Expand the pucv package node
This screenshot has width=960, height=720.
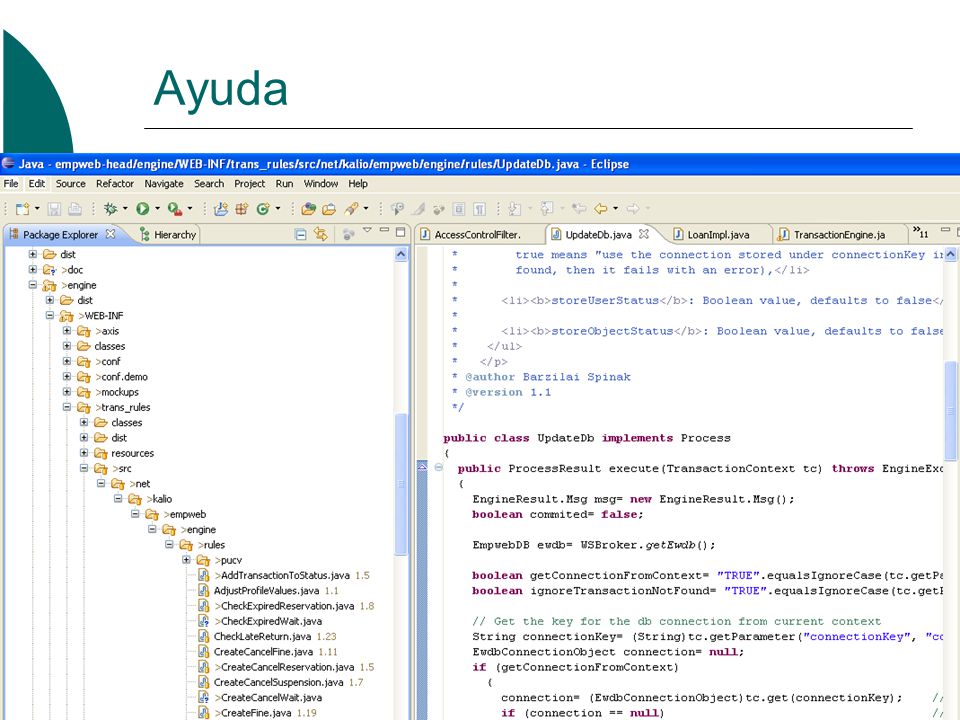coord(186,560)
